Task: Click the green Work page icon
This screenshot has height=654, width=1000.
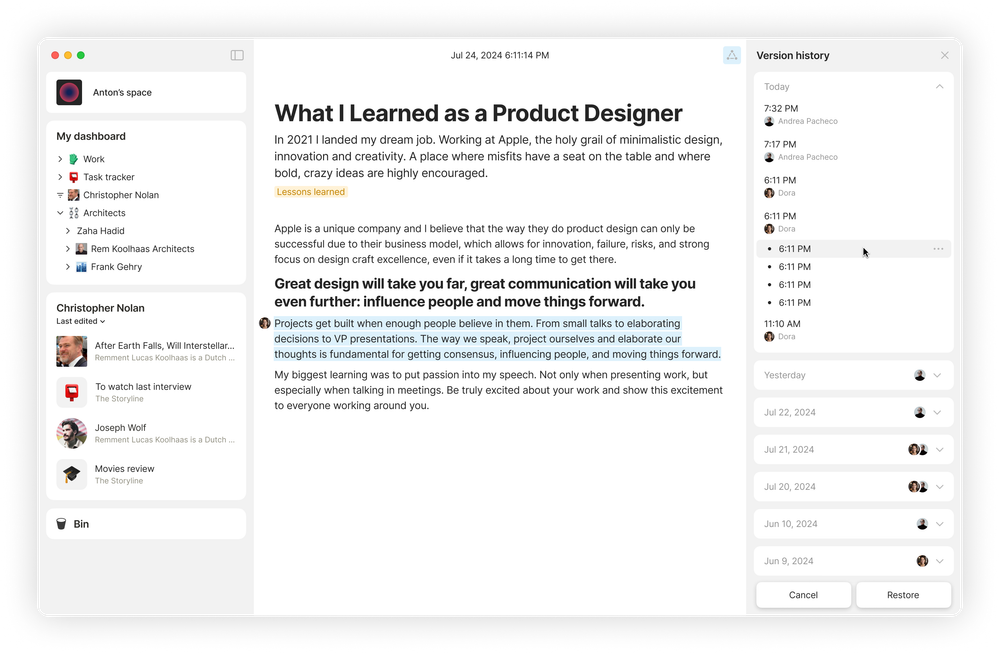Action: point(74,159)
